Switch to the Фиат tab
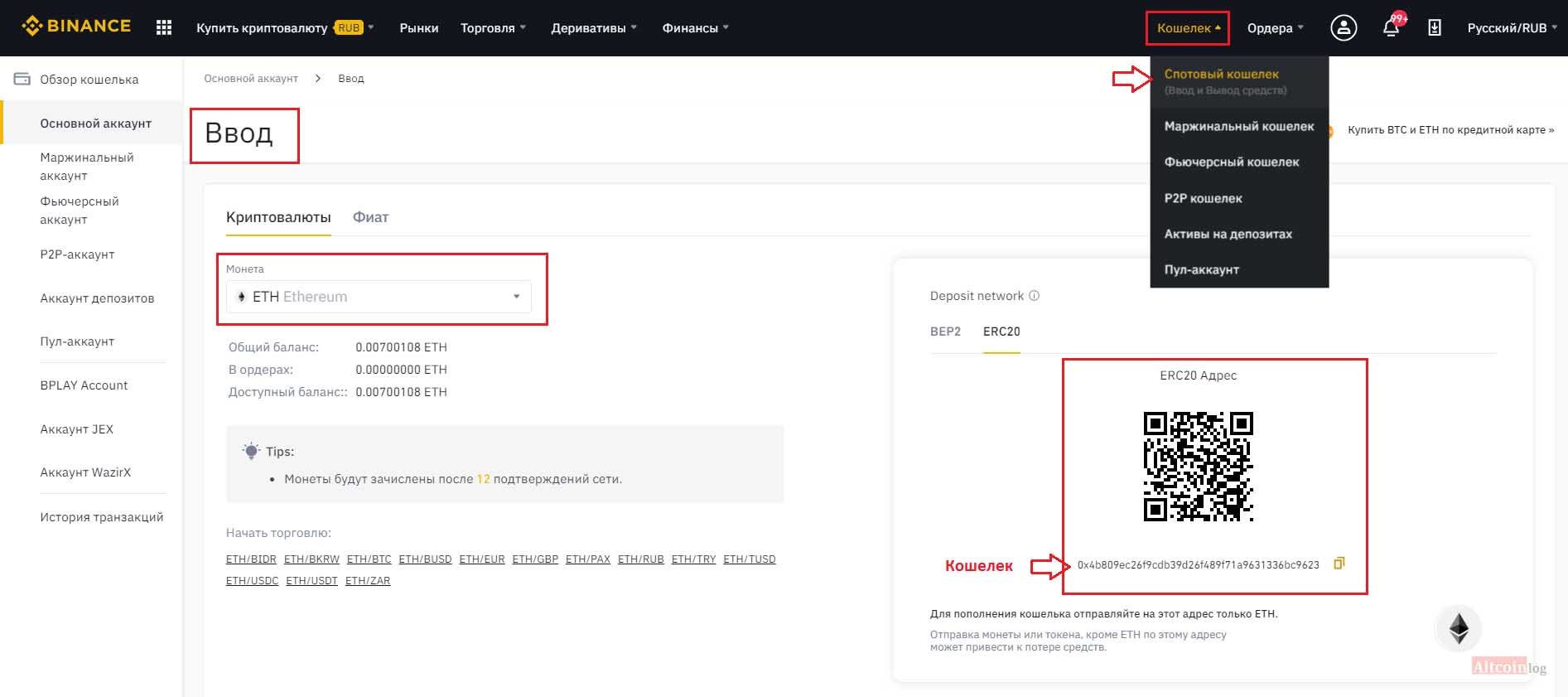The width and height of the screenshot is (1568, 697). click(370, 217)
